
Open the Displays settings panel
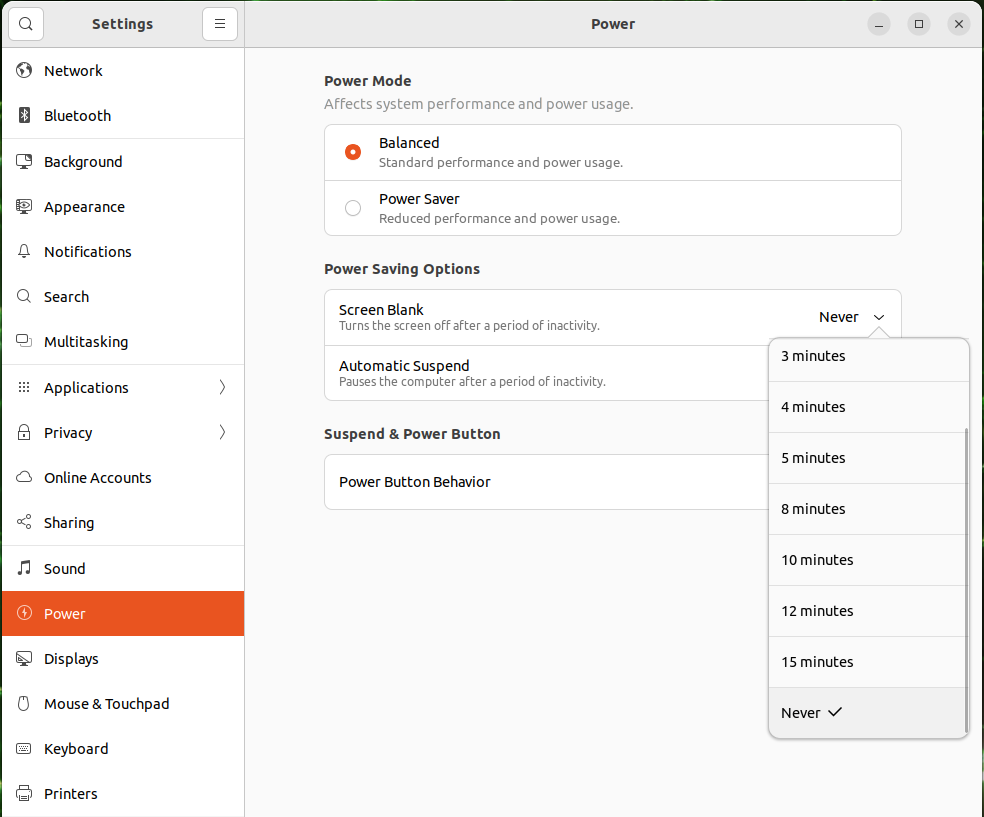[x=71, y=659]
